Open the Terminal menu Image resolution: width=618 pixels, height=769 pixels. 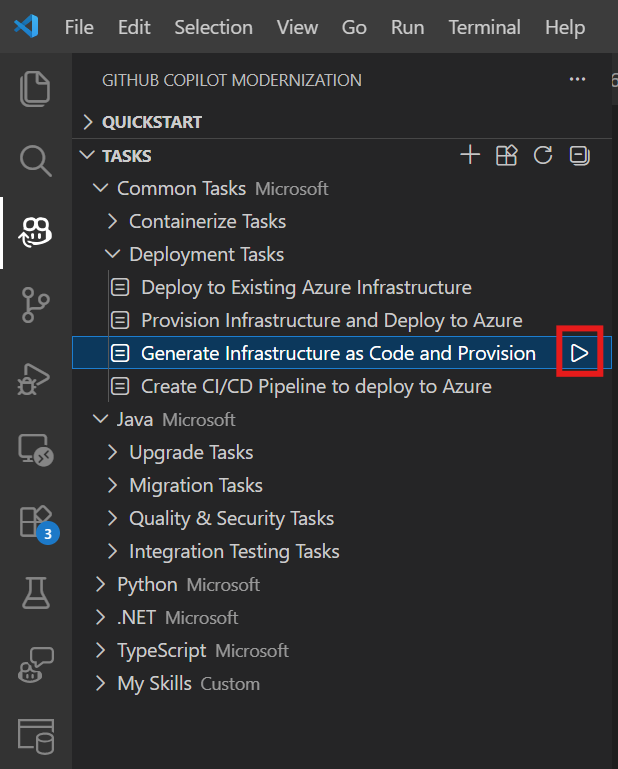coord(485,27)
